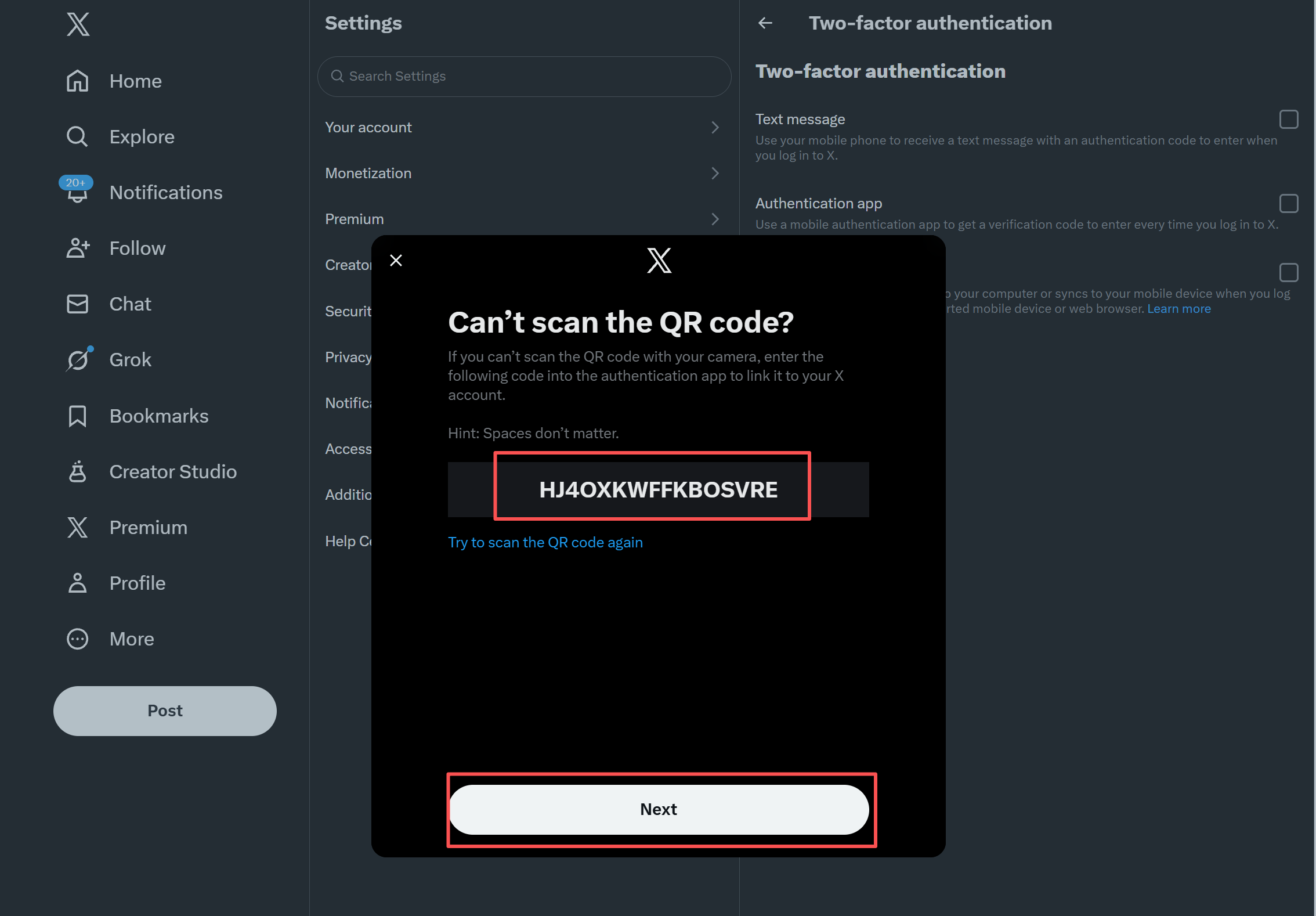
Task: Expand the Your account chevron
Action: [x=715, y=128]
